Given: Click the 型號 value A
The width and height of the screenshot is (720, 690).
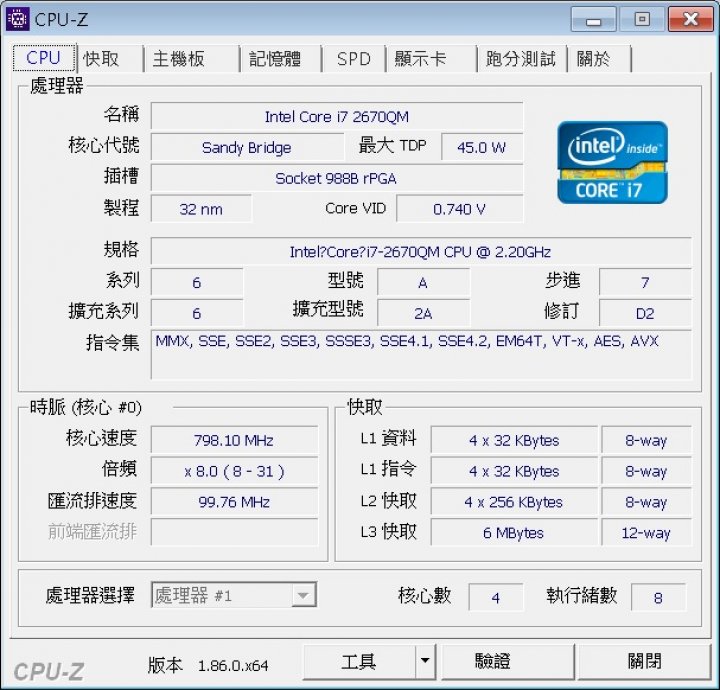Looking at the screenshot, I should (x=423, y=282).
